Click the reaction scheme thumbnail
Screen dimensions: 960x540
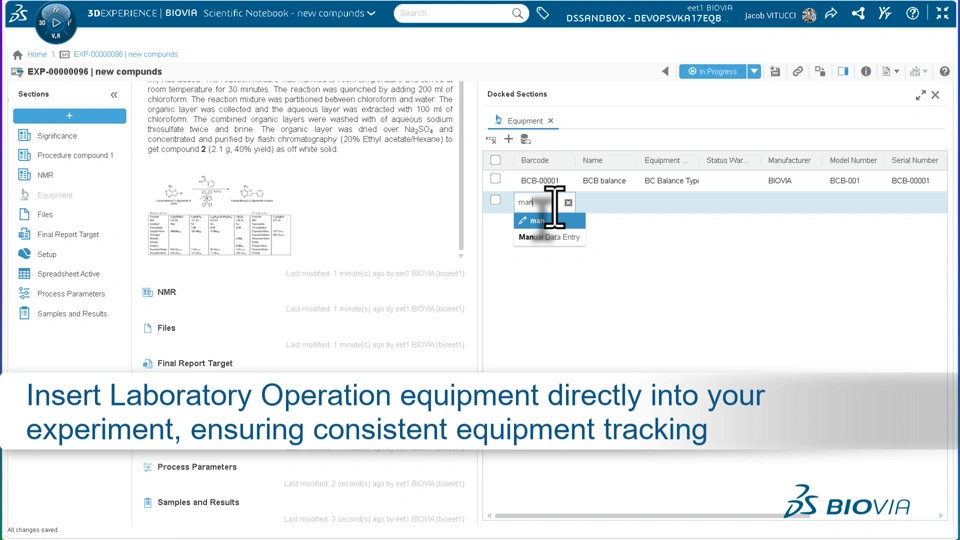tap(219, 215)
